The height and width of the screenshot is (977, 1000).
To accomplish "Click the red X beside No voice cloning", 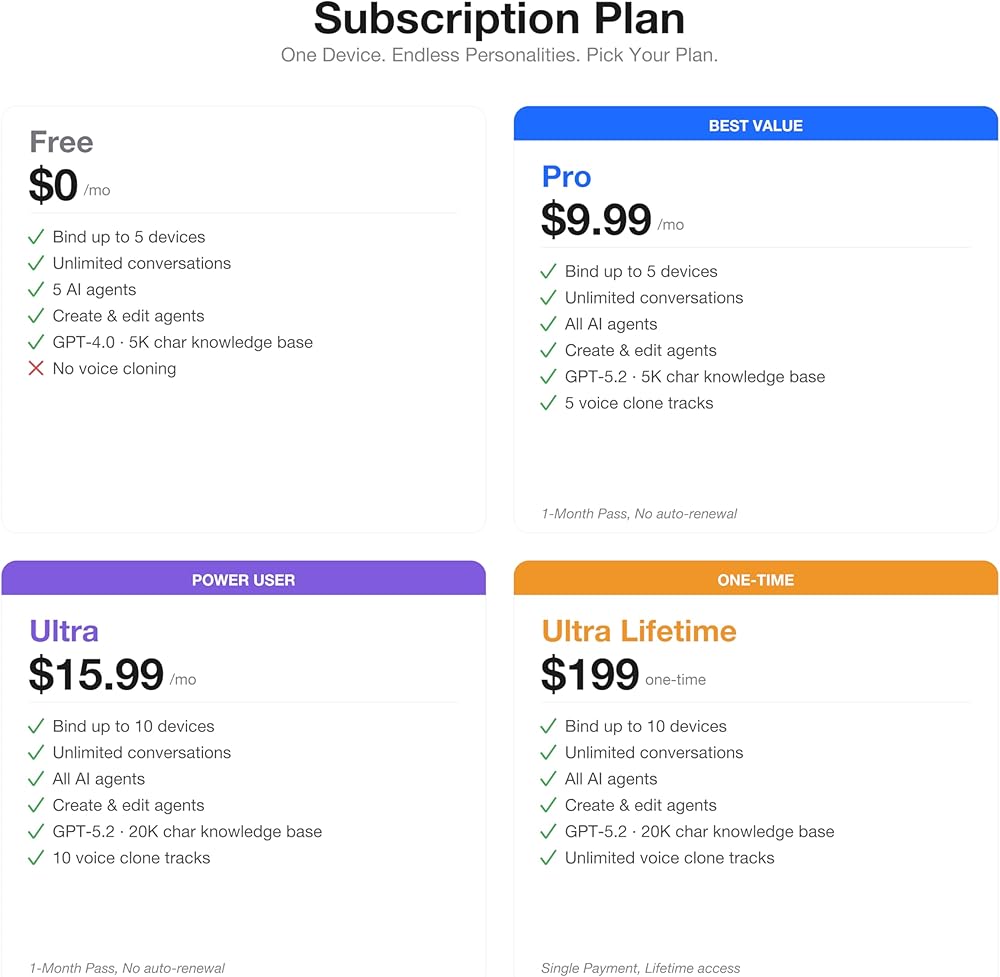I will [x=36, y=369].
